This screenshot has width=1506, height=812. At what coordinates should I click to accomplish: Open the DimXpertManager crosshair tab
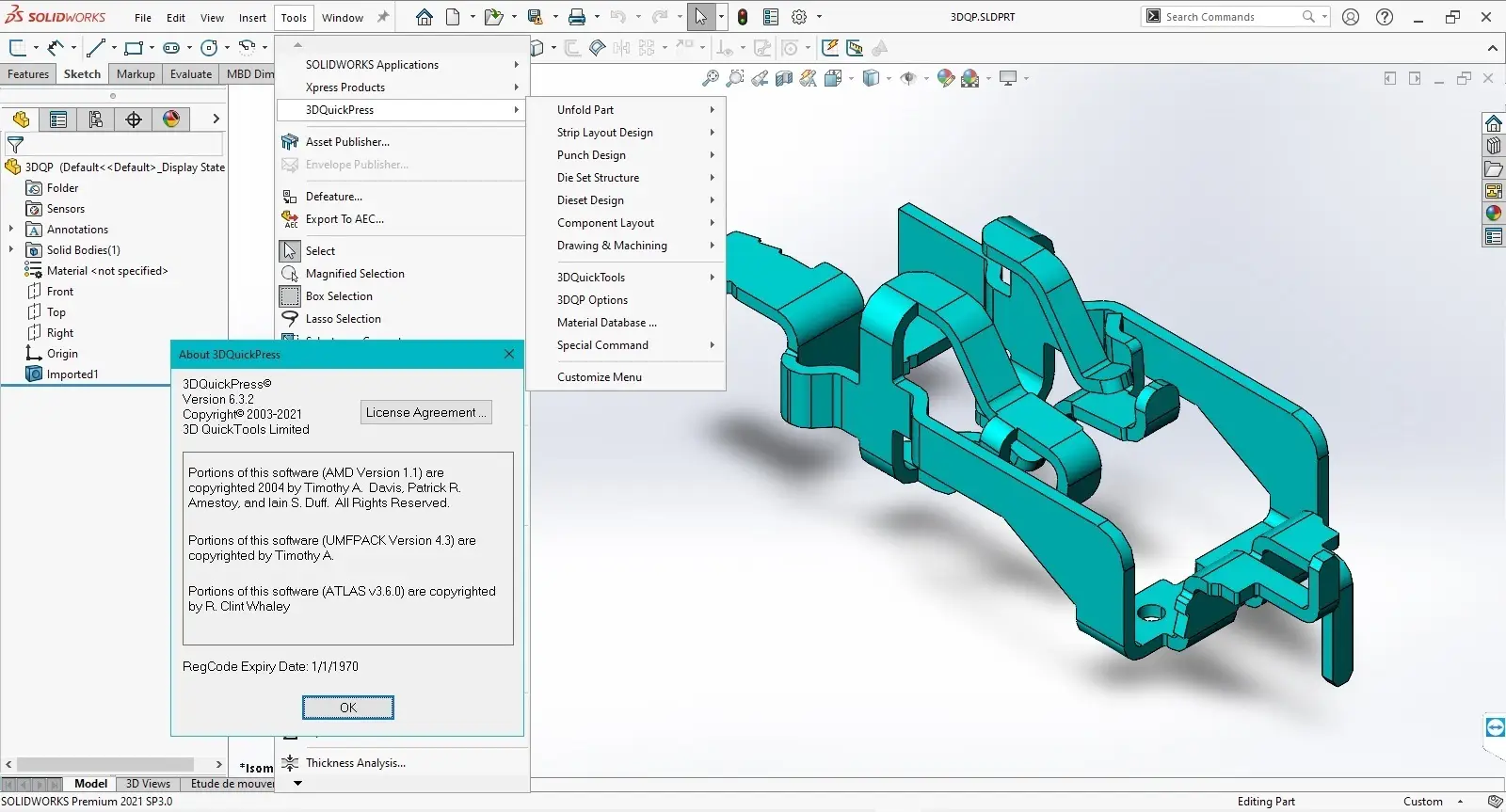tap(134, 119)
